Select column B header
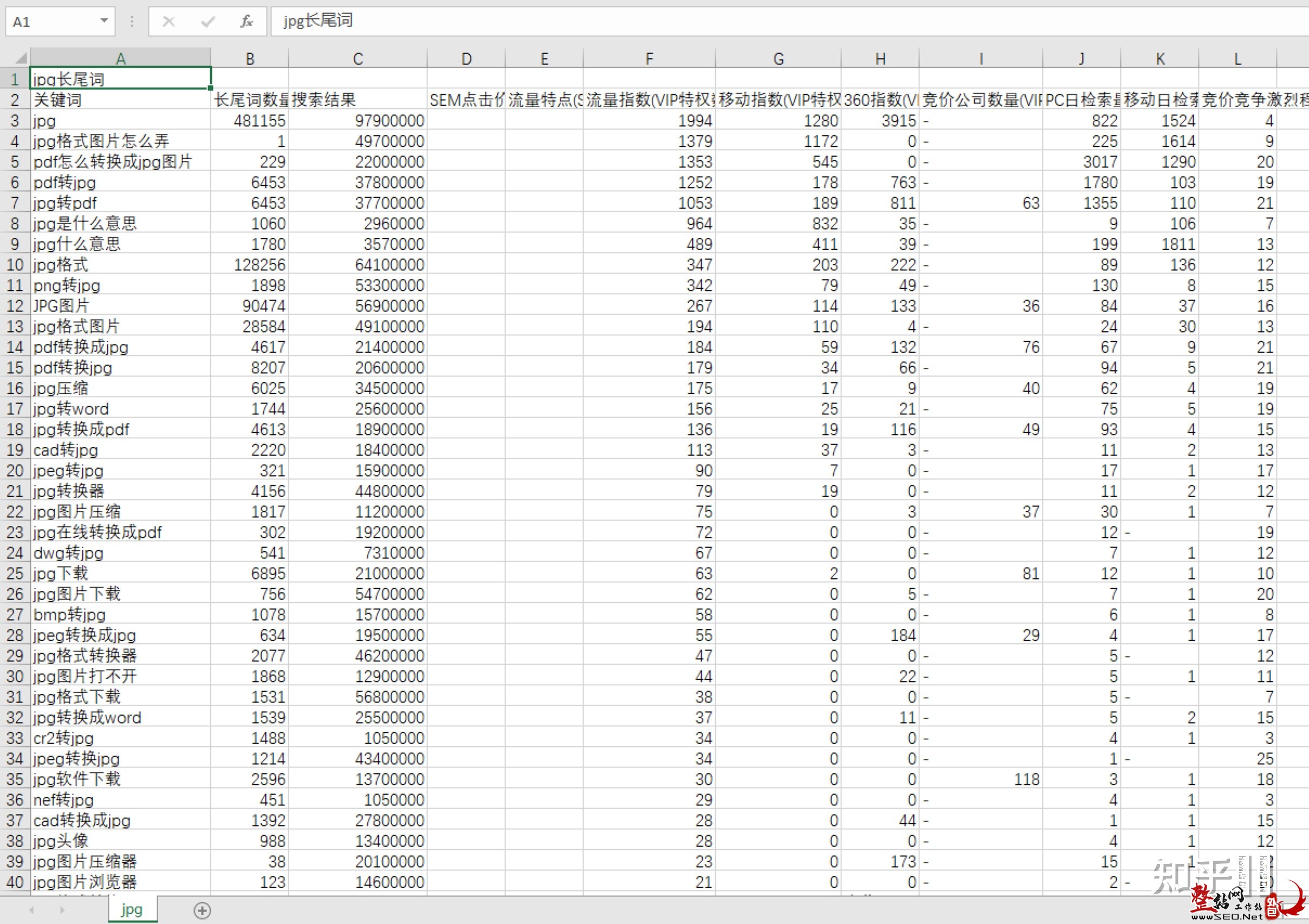The width and height of the screenshot is (1309, 924). click(250, 58)
